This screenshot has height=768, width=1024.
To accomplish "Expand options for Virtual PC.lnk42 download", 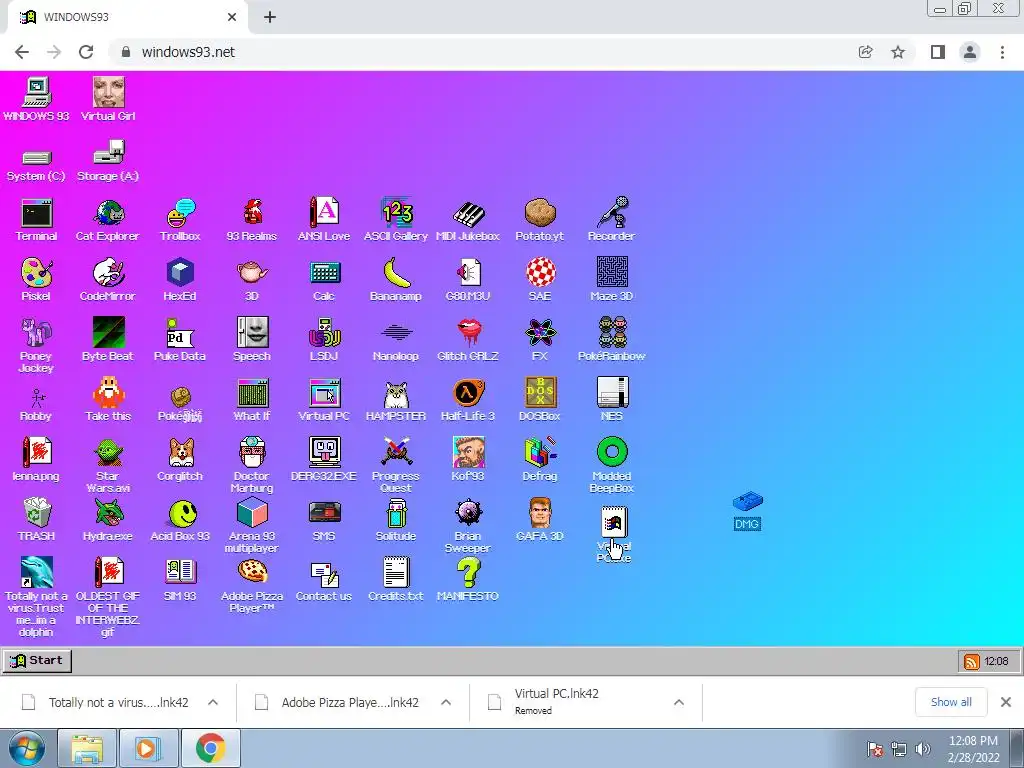I will [x=679, y=702].
